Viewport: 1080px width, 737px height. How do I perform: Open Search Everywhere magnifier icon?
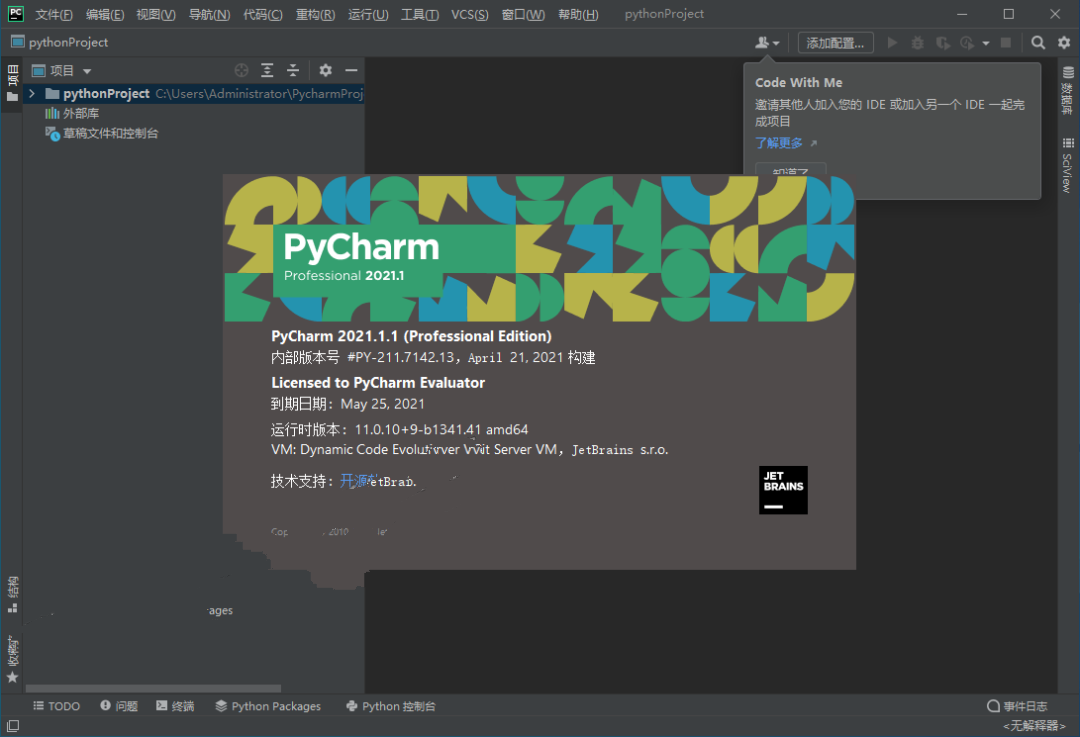point(1038,43)
